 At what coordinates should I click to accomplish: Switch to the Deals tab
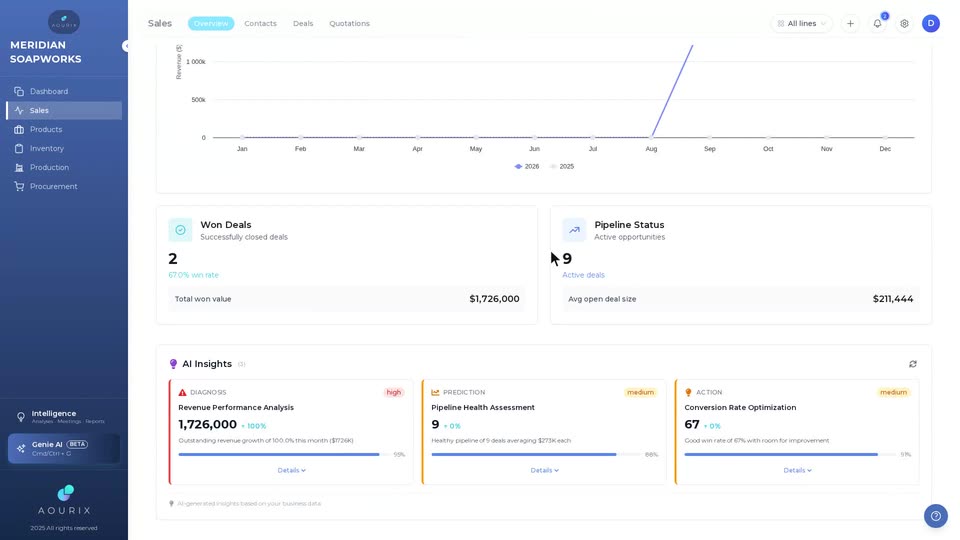(303, 23)
